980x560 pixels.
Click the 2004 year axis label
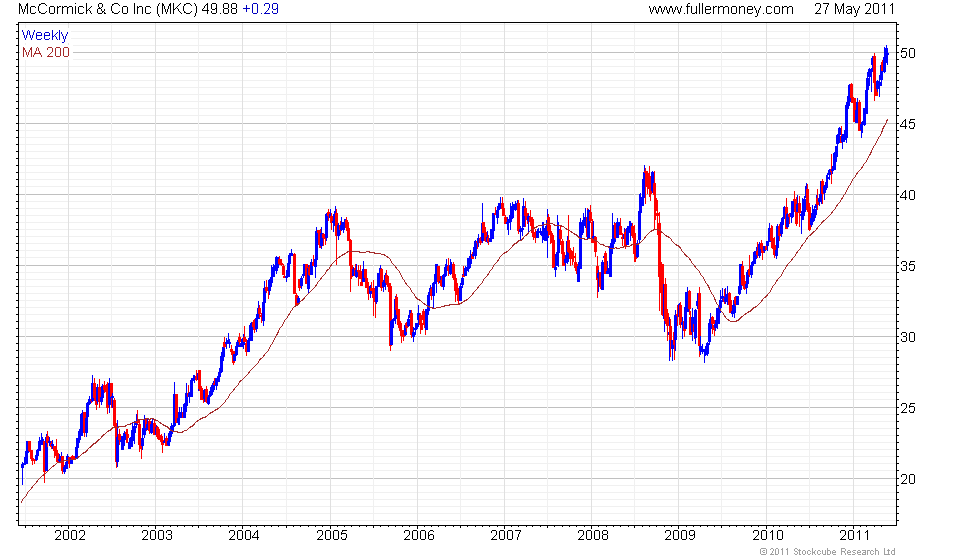pos(244,536)
